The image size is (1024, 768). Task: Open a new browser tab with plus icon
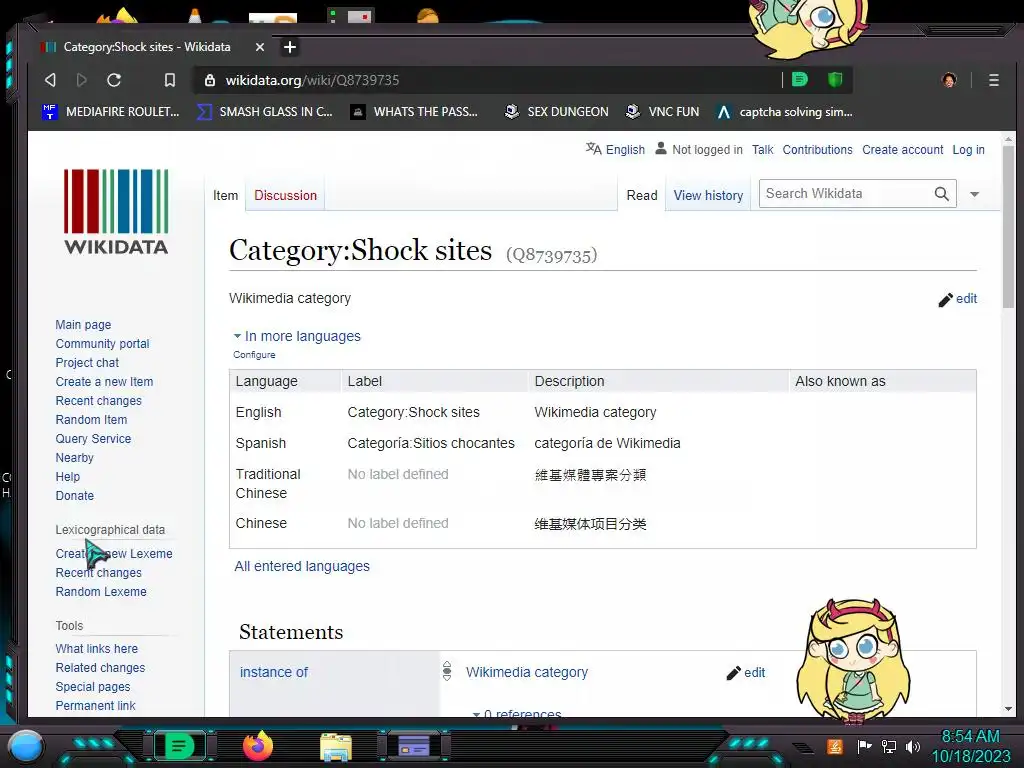290,47
